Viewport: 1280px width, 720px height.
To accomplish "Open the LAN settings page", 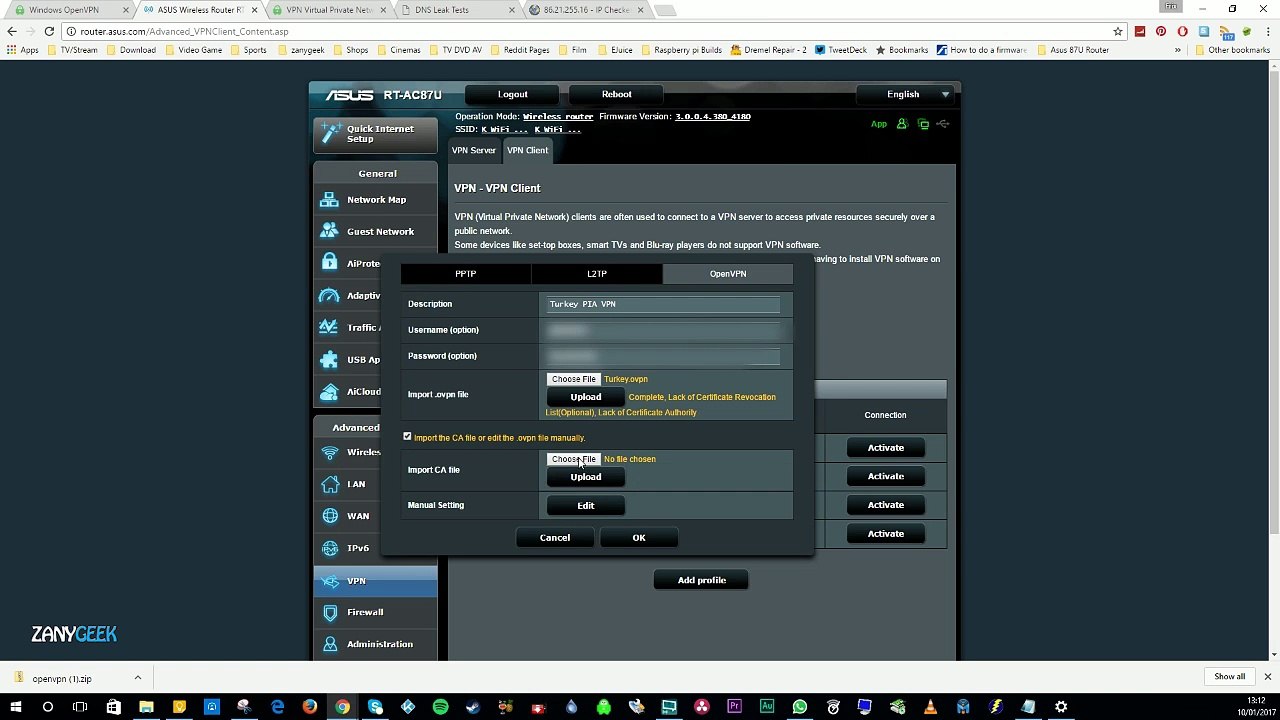I will click(375, 484).
